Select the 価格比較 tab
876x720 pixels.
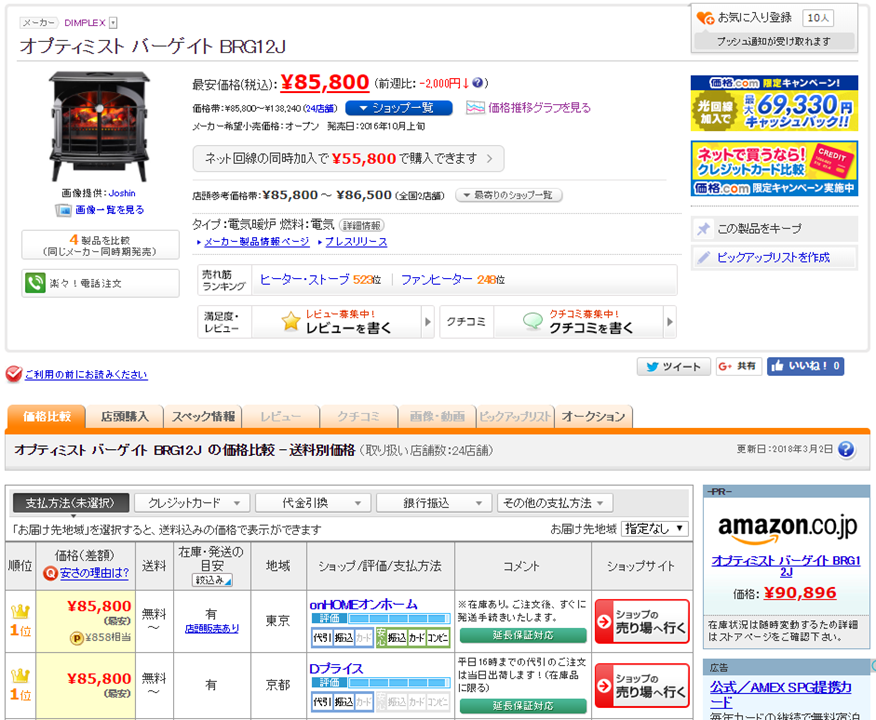[46, 416]
